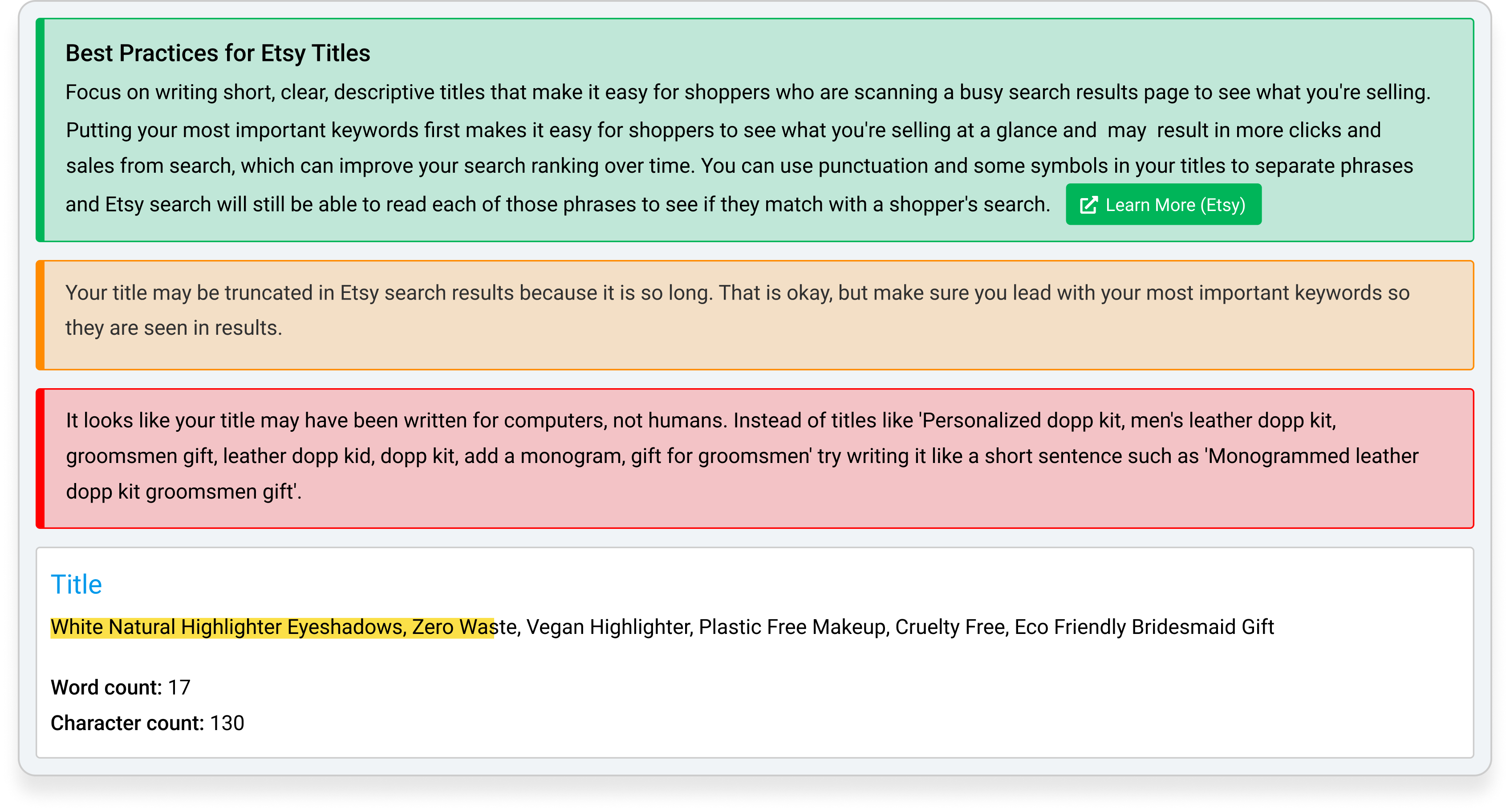Click the 'Eco Friendly Bridesmaid Gift' title phrase

click(1144, 627)
